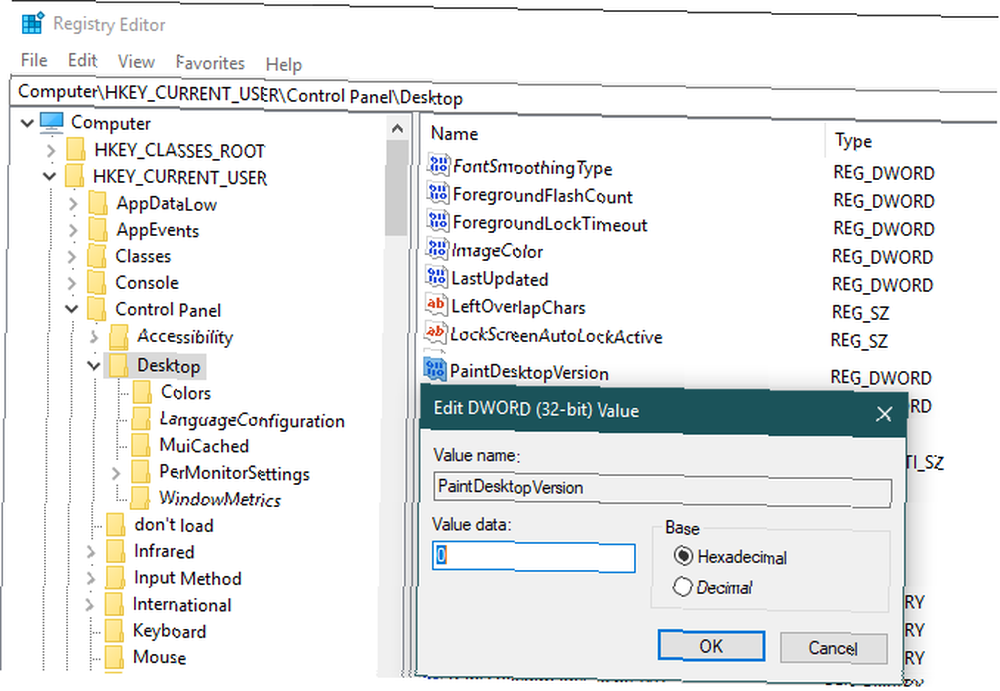This screenshot has height=691, width=1000.
Task: Expand the AppEvents key
Action: (73, 230)
